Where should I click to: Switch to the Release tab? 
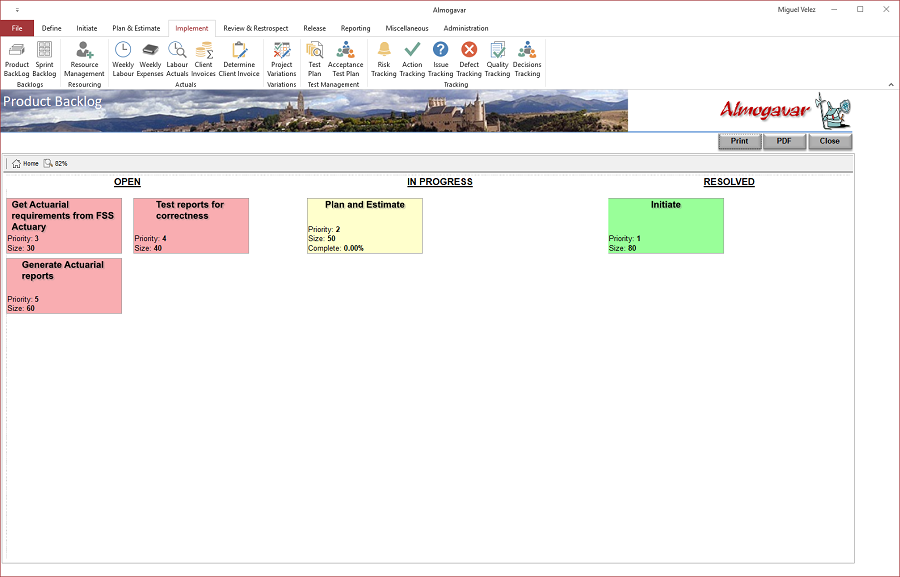315,28
